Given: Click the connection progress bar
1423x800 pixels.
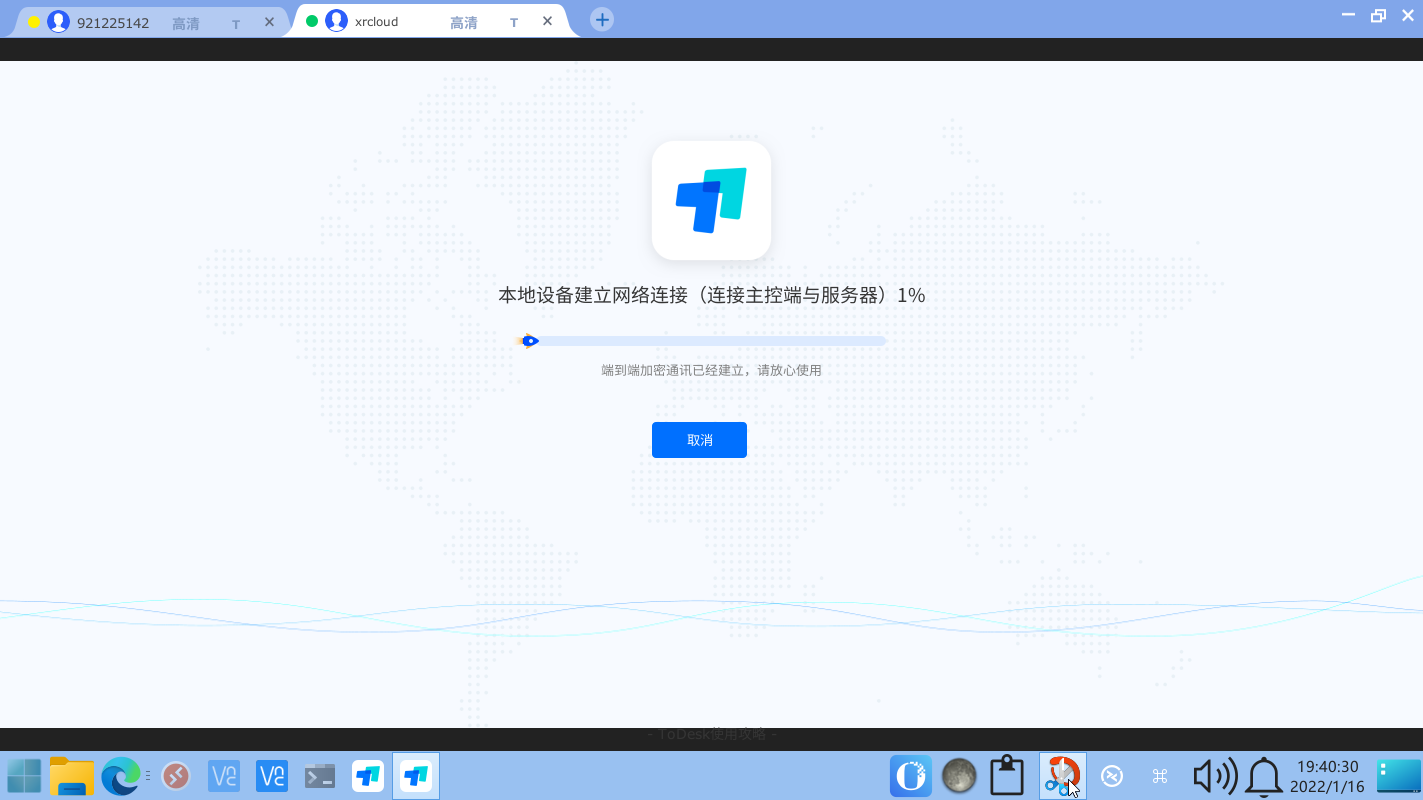Looking at the screenshot, I should [704, 341].
